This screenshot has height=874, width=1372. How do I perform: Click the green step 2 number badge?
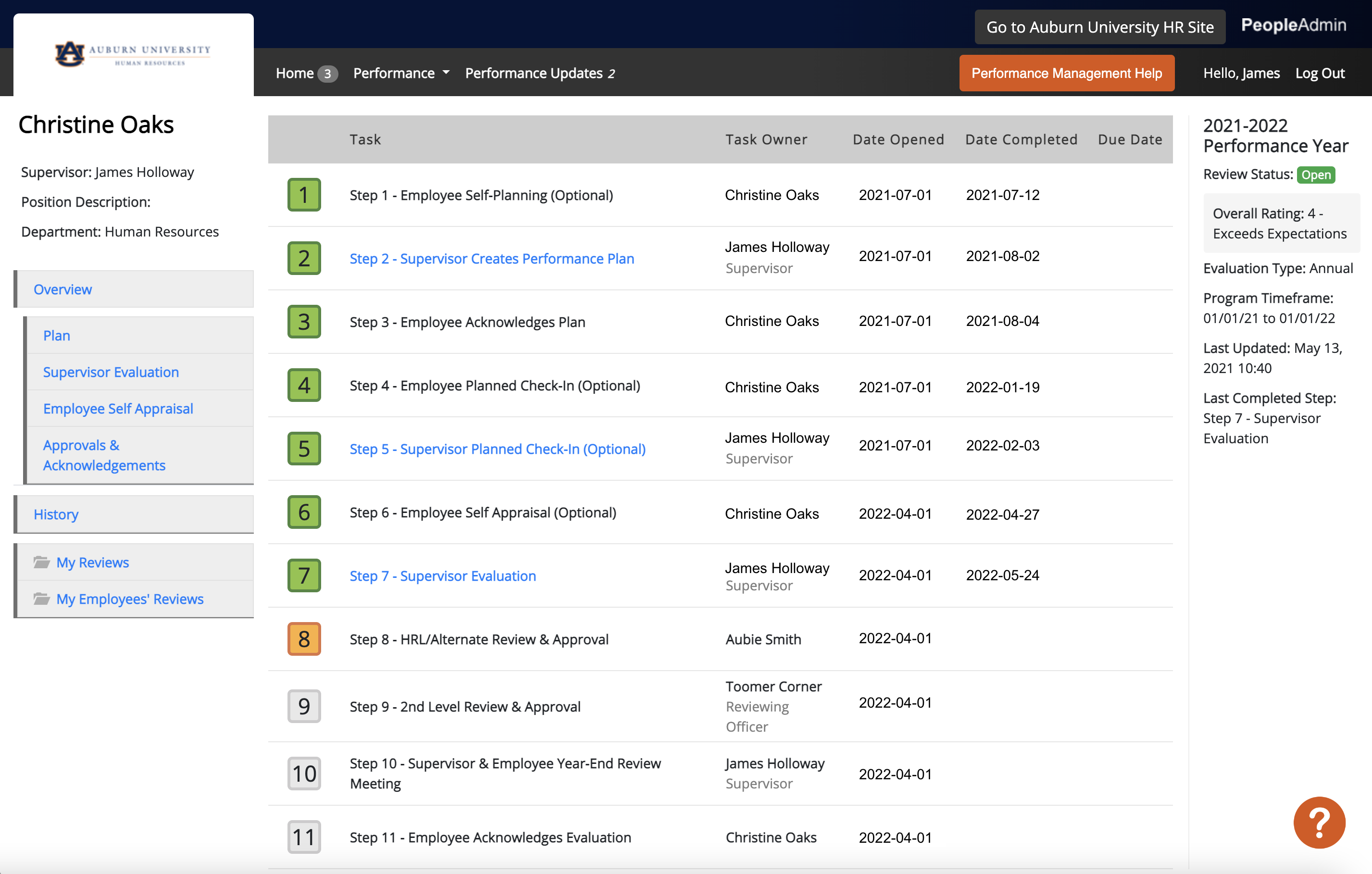tap(304, 258)
